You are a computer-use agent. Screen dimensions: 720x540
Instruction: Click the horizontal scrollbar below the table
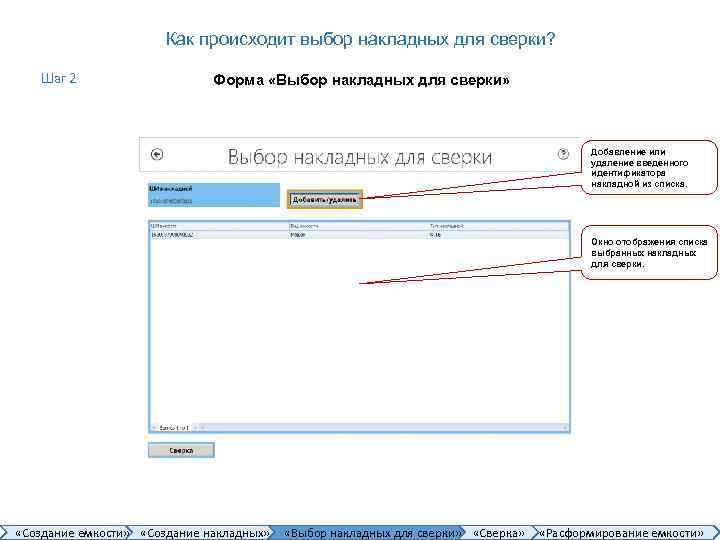pos(381,428)
